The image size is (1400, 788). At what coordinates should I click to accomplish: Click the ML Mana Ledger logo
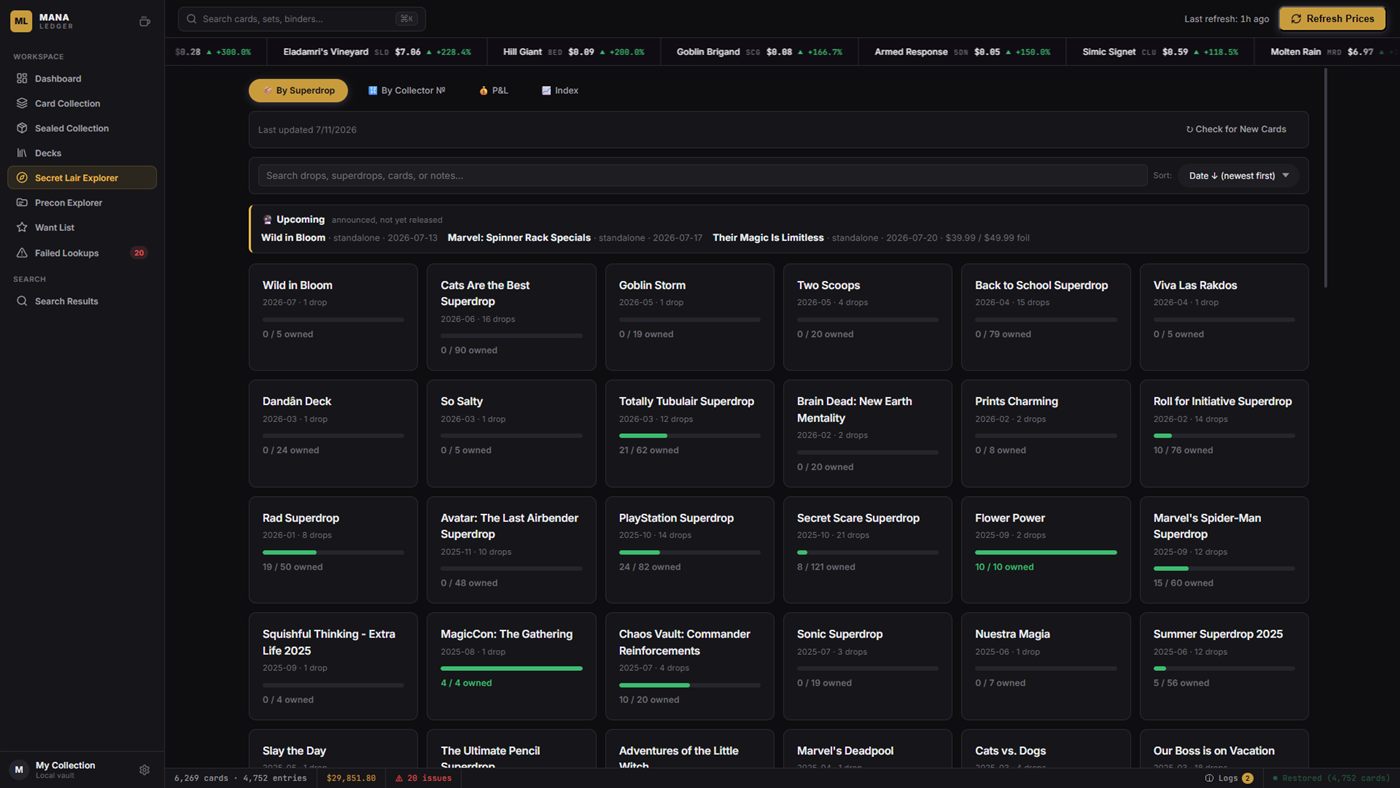click(21, 20)
